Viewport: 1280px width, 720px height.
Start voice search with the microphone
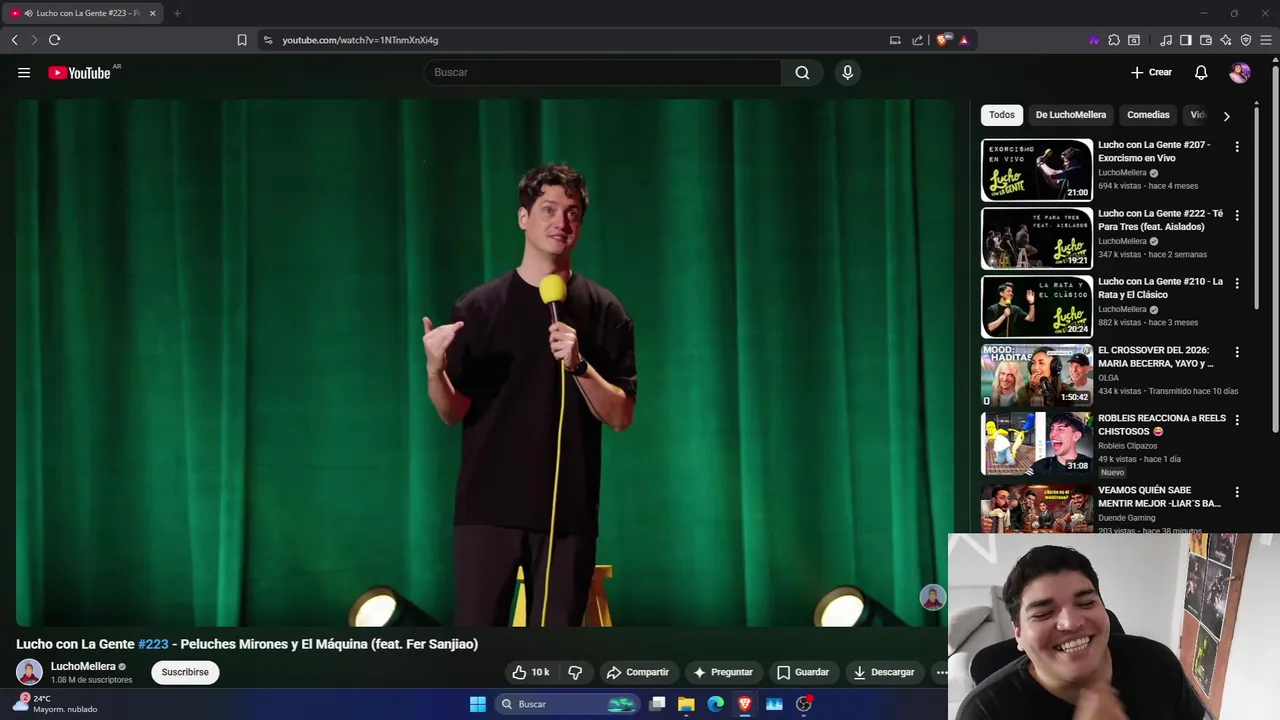click(847, 72)
